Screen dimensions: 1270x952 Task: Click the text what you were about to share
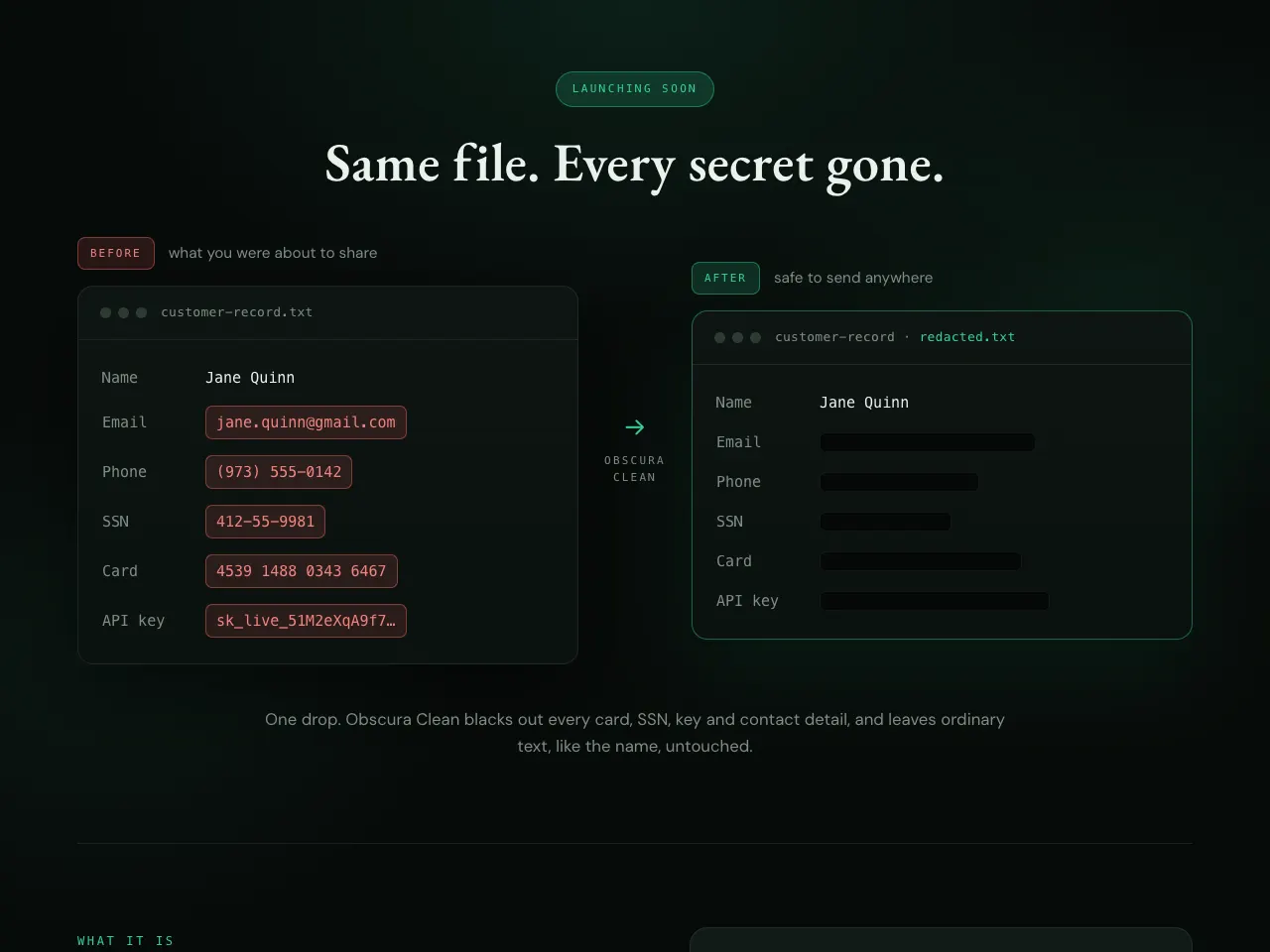tap(273, 253)
